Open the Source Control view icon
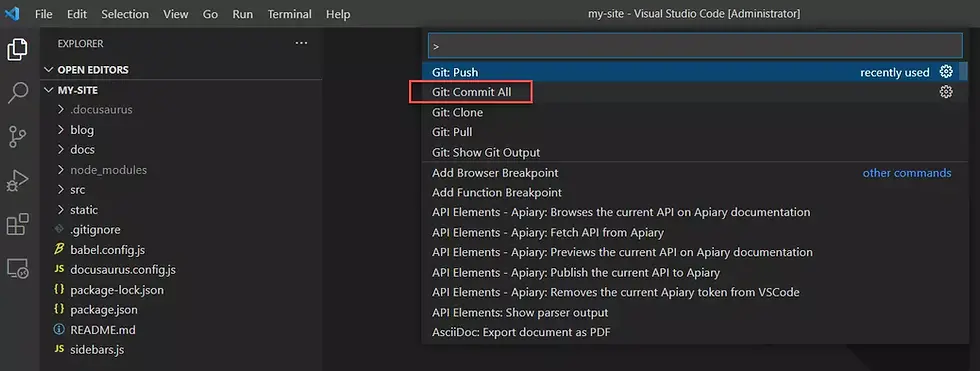The height and width of the screenshot is (371, 980). pos(18,137)
